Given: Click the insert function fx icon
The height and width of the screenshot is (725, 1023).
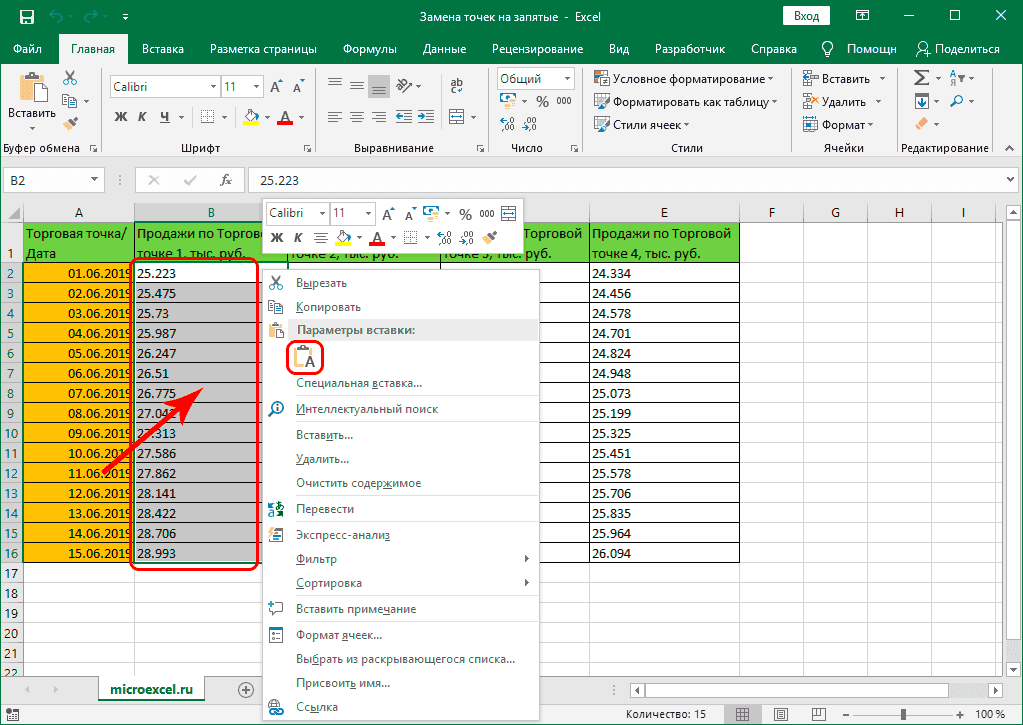Looking at the screenshot, I should click(226, 181).
